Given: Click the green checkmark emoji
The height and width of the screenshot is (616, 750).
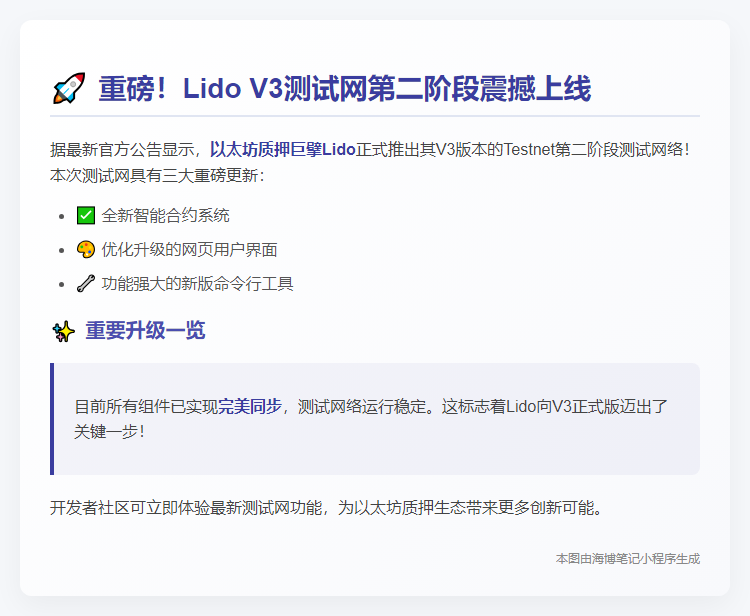Looking at the screenshot, I should [x=86, y=215].
